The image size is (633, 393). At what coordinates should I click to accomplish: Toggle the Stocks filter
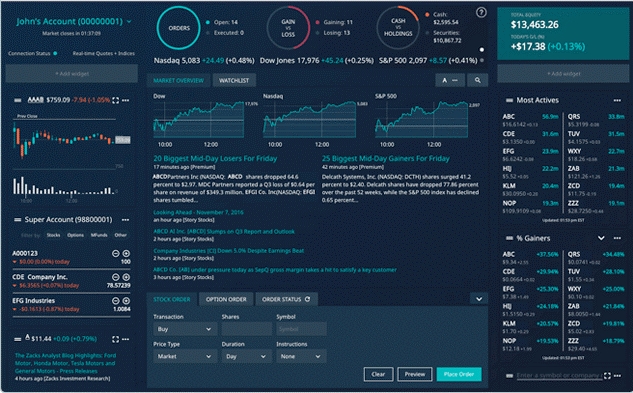53,235
